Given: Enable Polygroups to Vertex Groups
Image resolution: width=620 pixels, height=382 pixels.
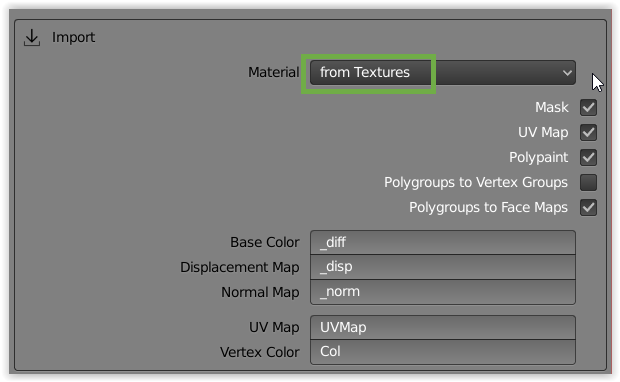Looking at the screenshot, I should (588, 182).
